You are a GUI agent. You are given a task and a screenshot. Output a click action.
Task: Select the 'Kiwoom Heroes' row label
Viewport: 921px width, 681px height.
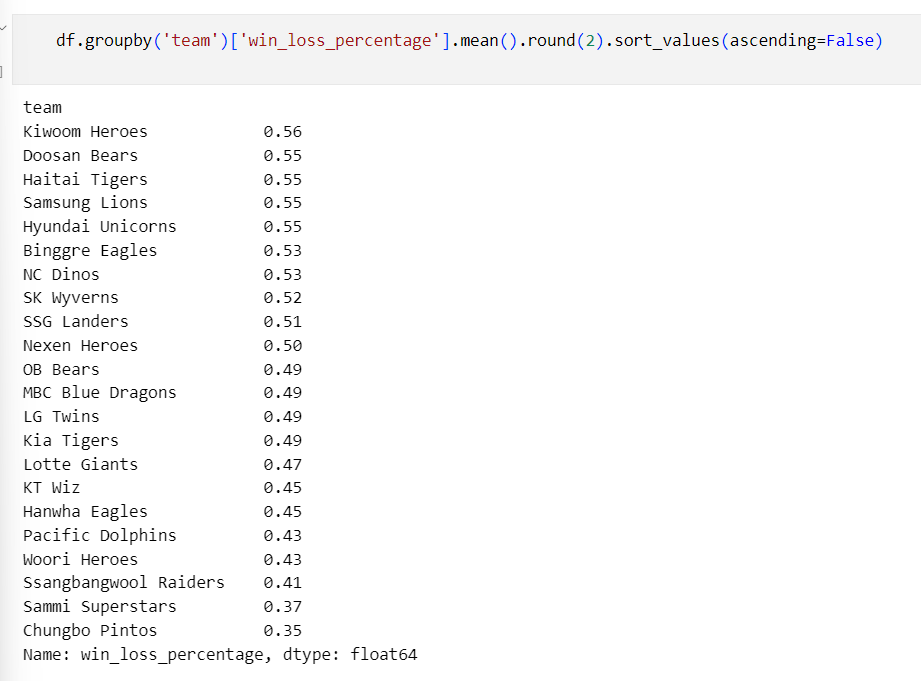click(85, 131)
